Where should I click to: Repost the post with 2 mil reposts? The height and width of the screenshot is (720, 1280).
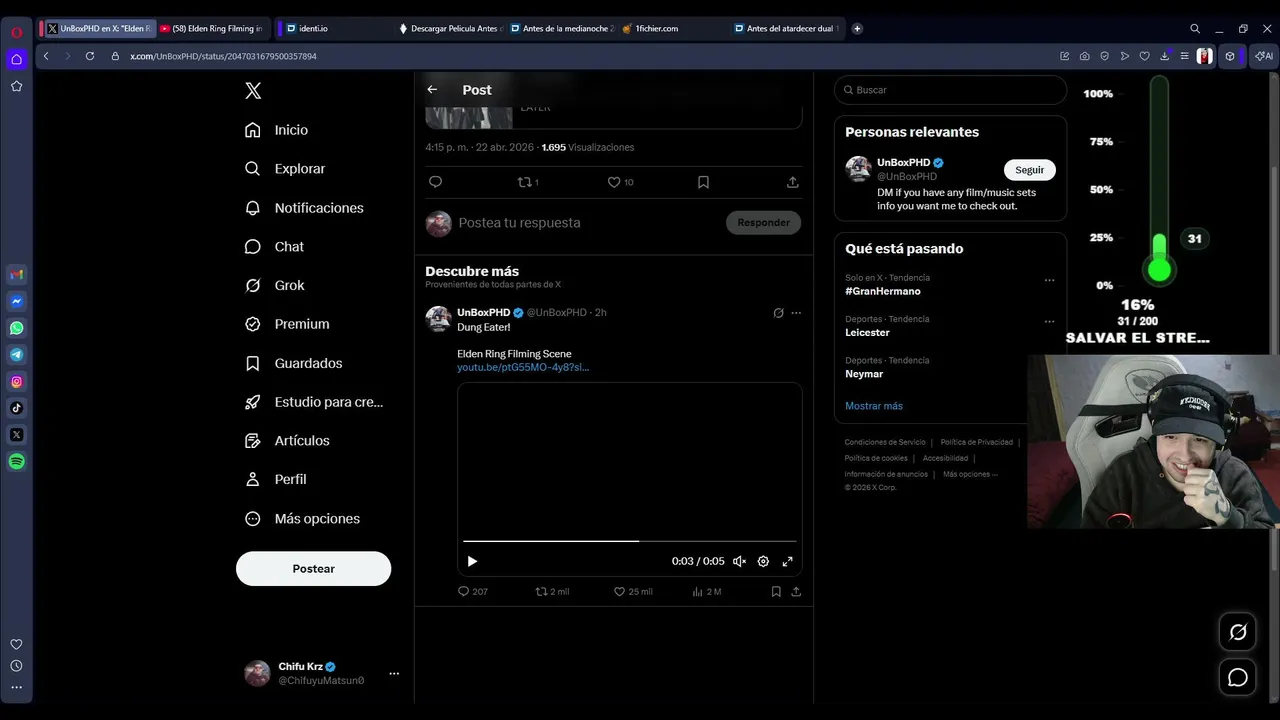click(x=552, y=592)
